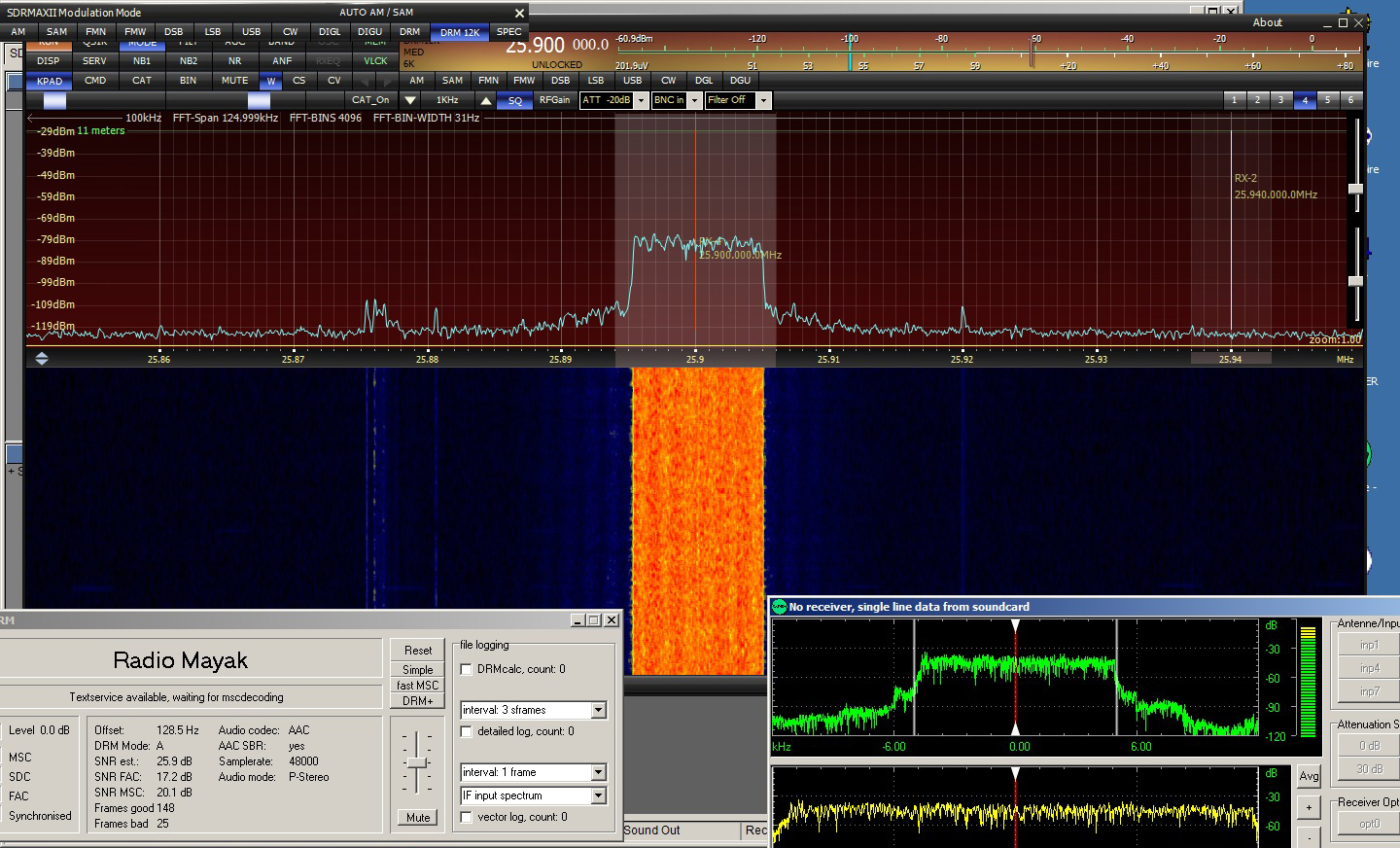Screen dimensions: 1400x848
Task: Adjust the DRM volume slider above Mute
Action: point(417,763)
